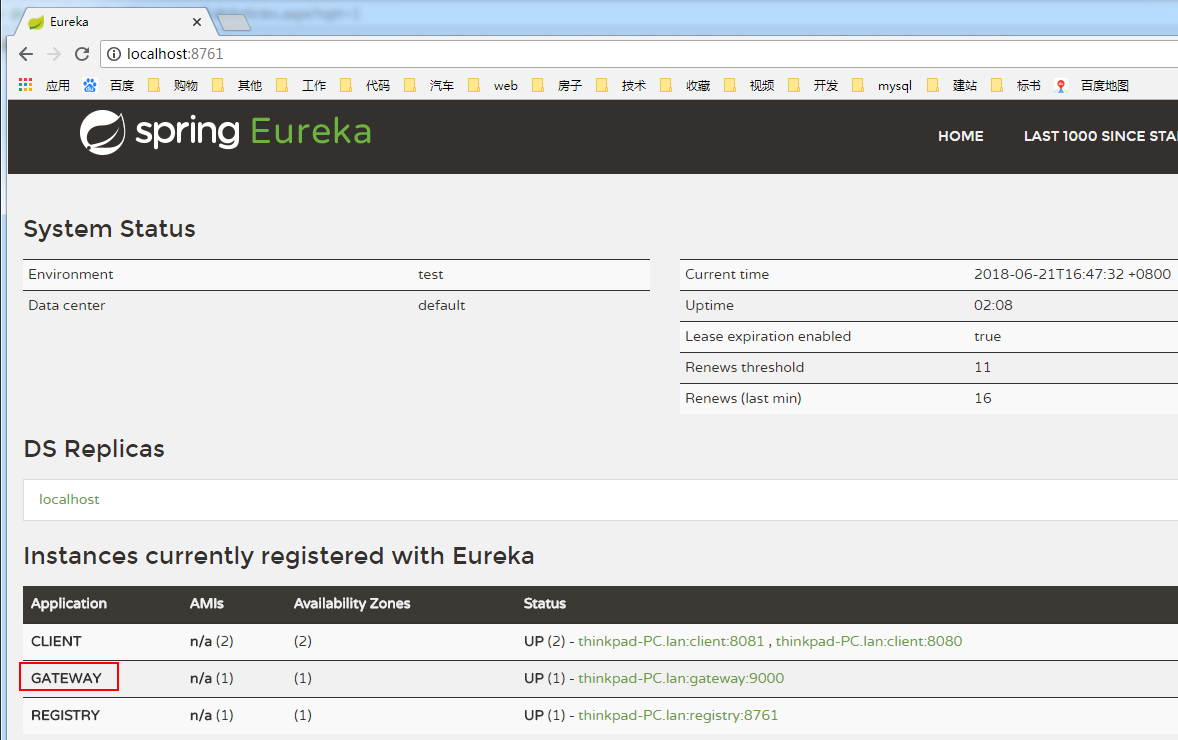Click the Spring Eureka logo
This screenshot has width=1178, height=740.
(226, 132)
